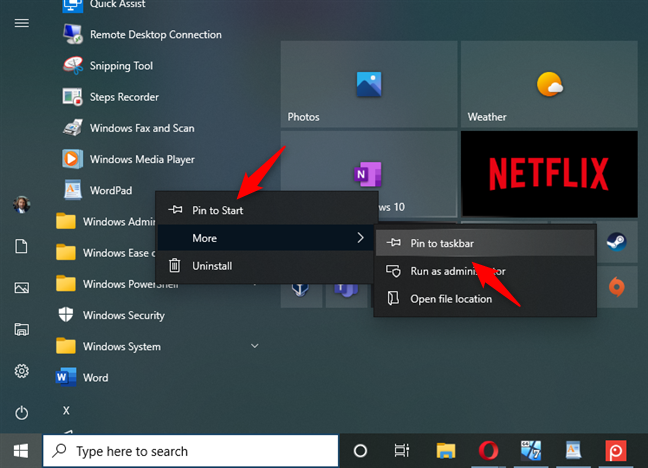
Task: Open the Weather tile
Action: coord(549,84)
